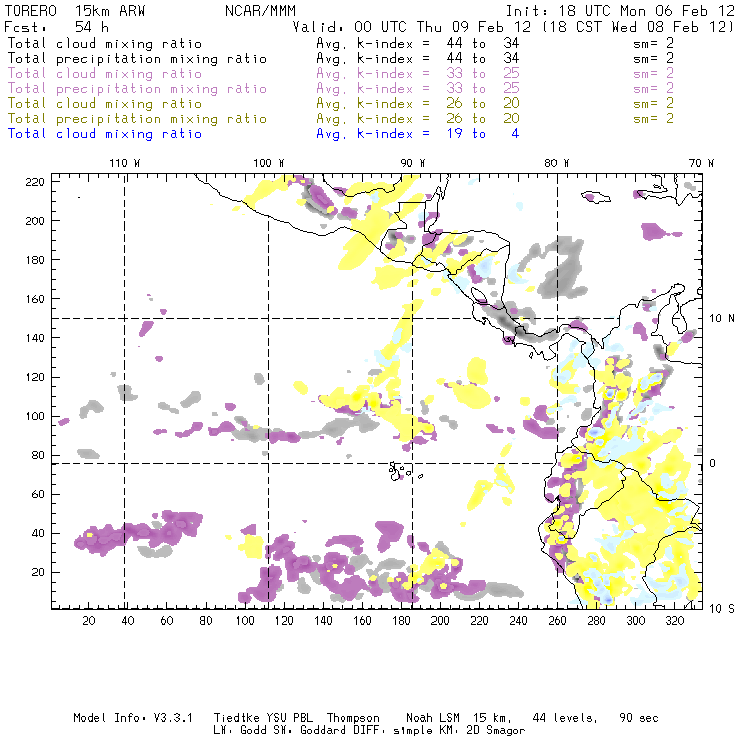
Task: Pick the olive "Total cloud mixing ratio" legend row
Action: (x=339, y=103)
